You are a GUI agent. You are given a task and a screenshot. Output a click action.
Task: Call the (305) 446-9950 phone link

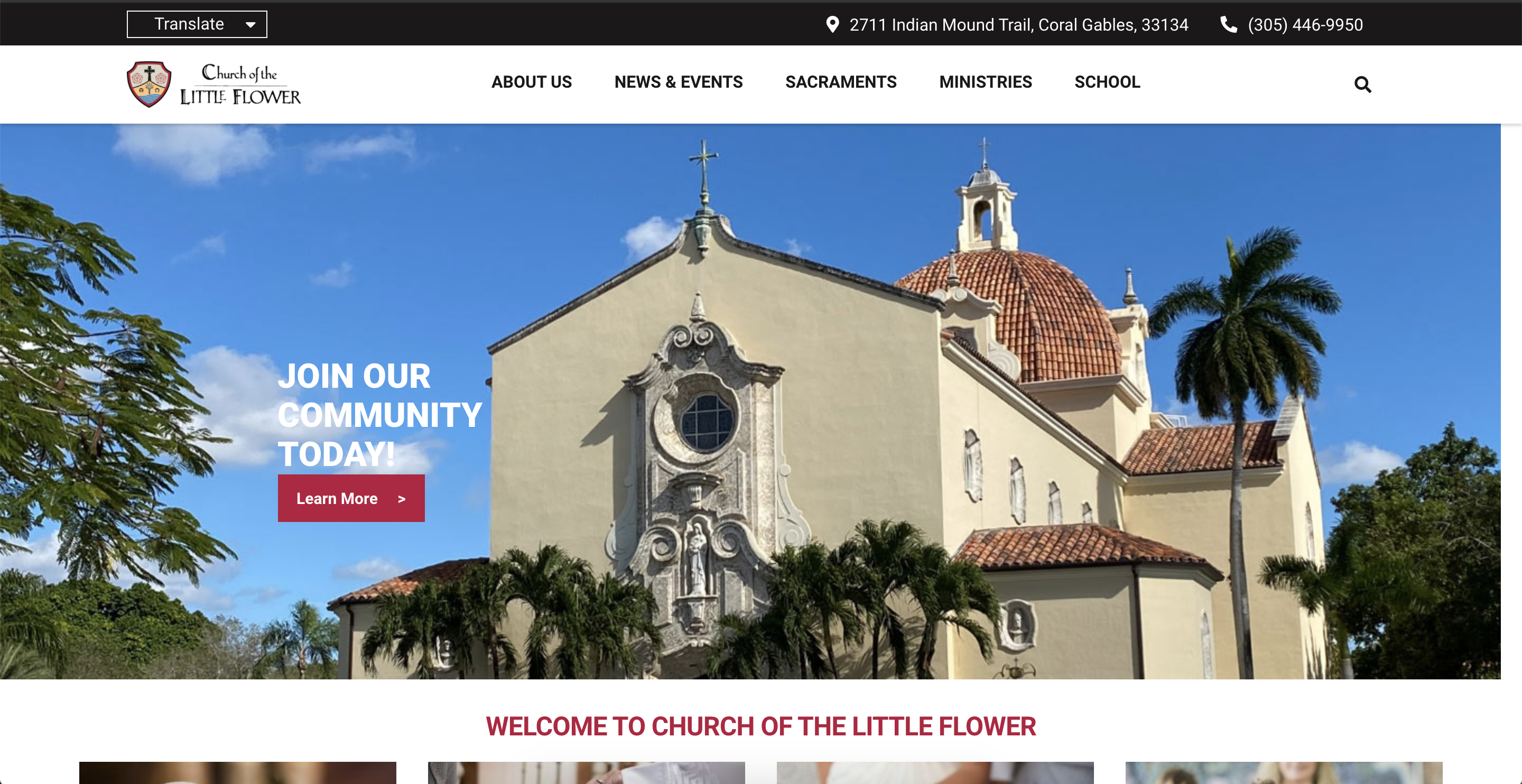click(x=1305, y=25)
